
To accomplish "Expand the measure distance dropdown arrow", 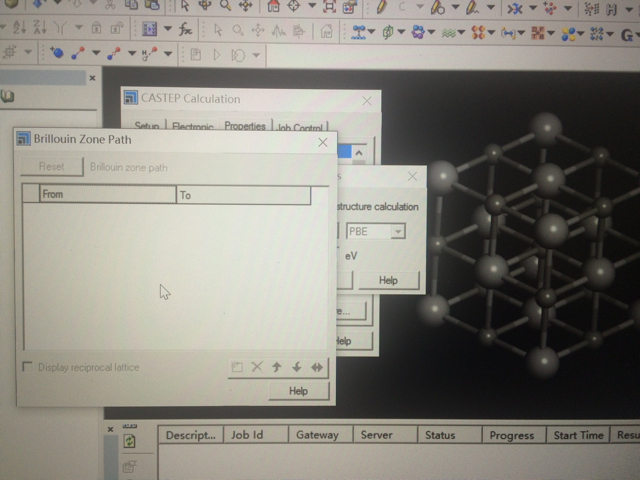I will click(96, 53).
